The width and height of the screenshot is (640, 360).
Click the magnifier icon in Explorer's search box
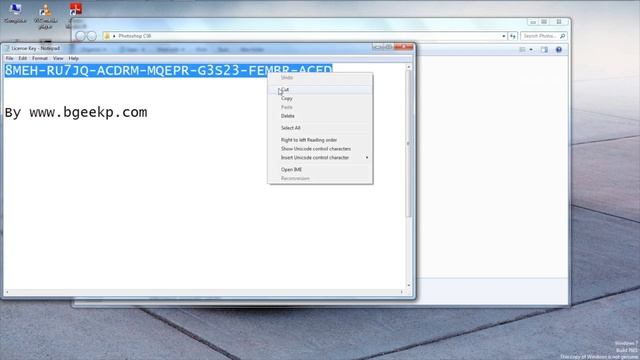[562, 36]
